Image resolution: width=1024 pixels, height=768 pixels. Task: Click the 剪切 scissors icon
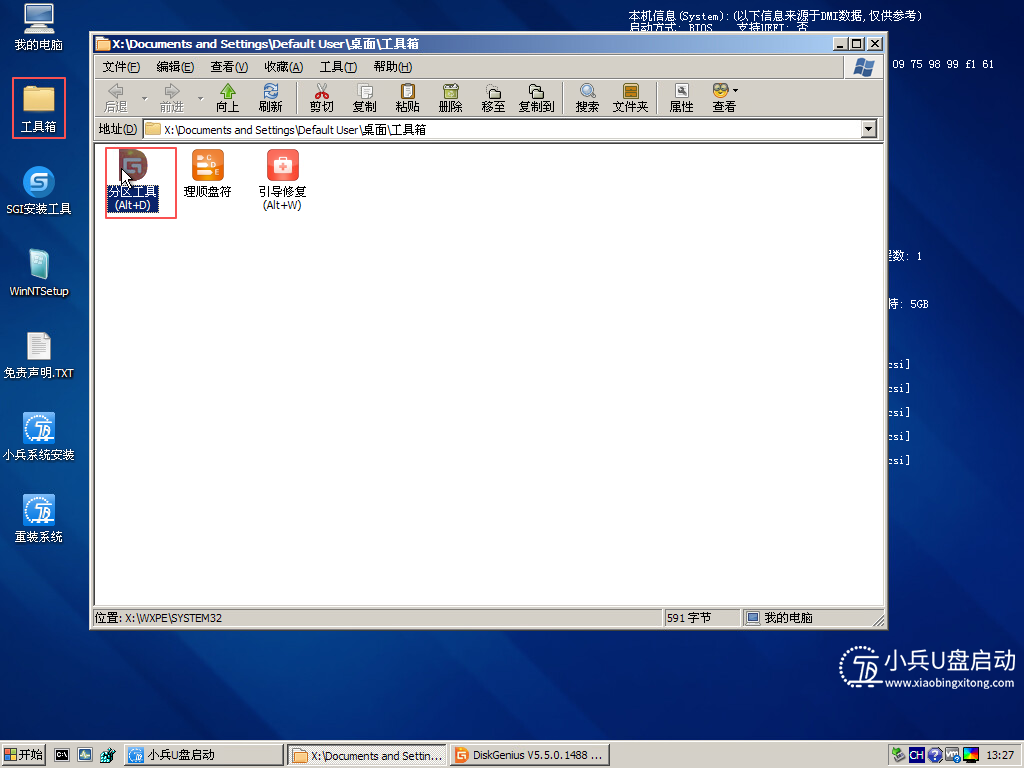(x=321, y=97)
